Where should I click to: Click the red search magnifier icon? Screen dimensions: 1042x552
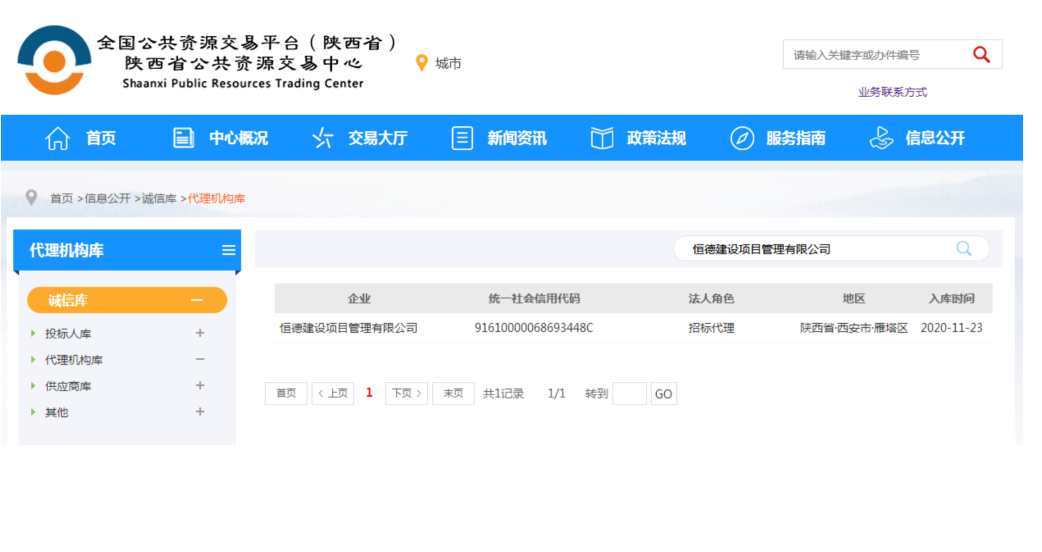[981, 54]
